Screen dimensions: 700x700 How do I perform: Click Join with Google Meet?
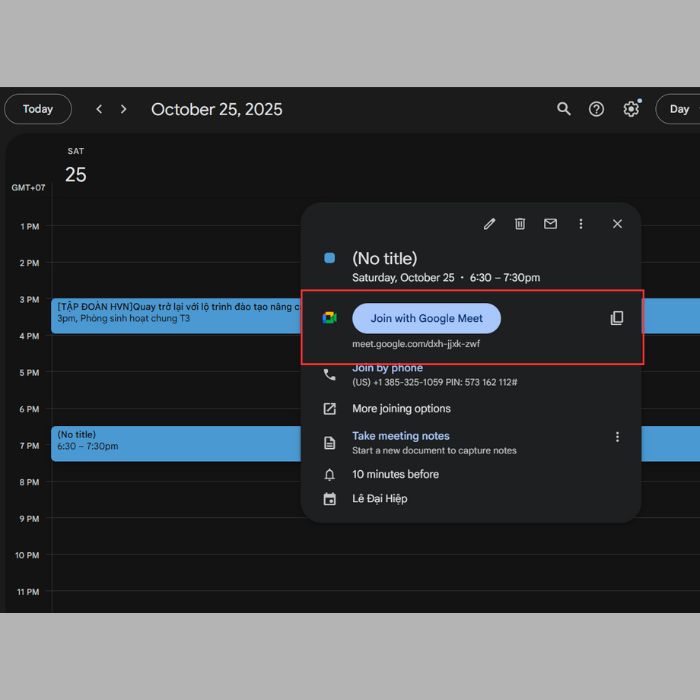click(x=426, y=318)
